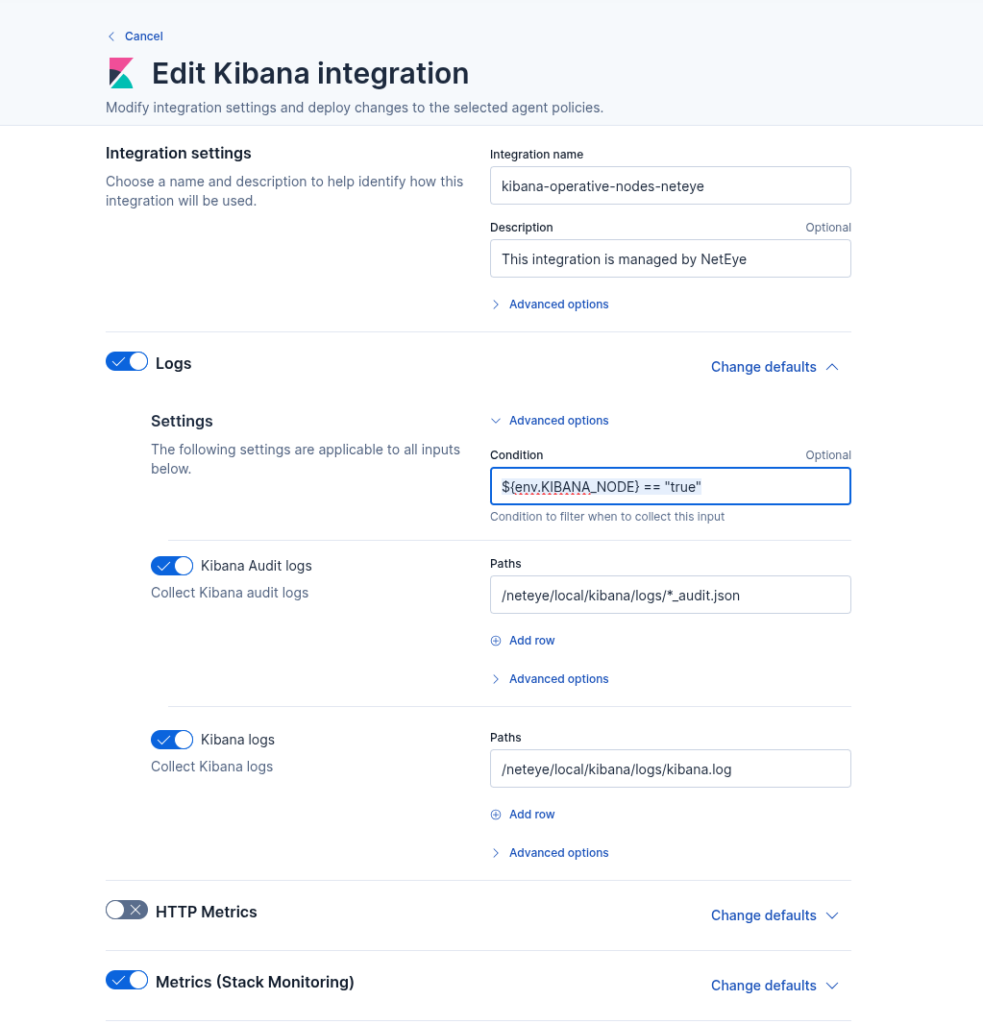Screen dimensions: 983x1024
Task: Click plus icon for Kibana Audit logs row
Action: tap(496, 641)
